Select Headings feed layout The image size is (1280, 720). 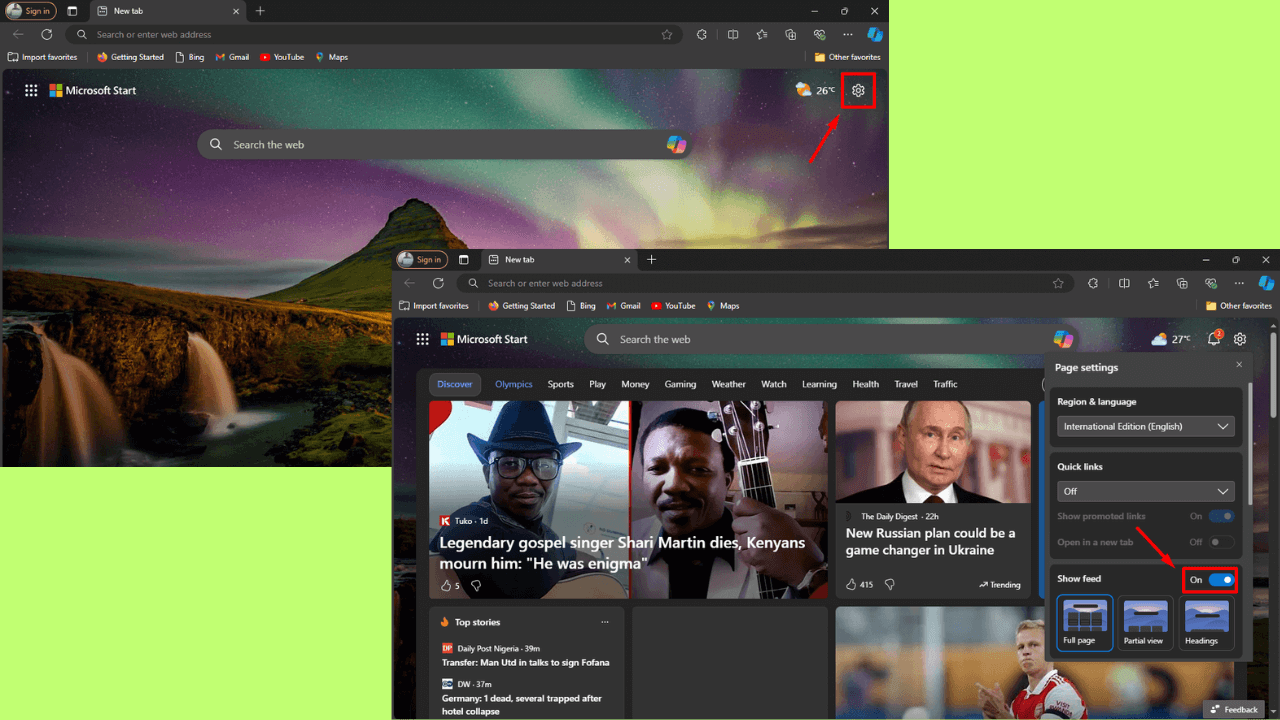pyautogui.click(x=1207, y=623)
